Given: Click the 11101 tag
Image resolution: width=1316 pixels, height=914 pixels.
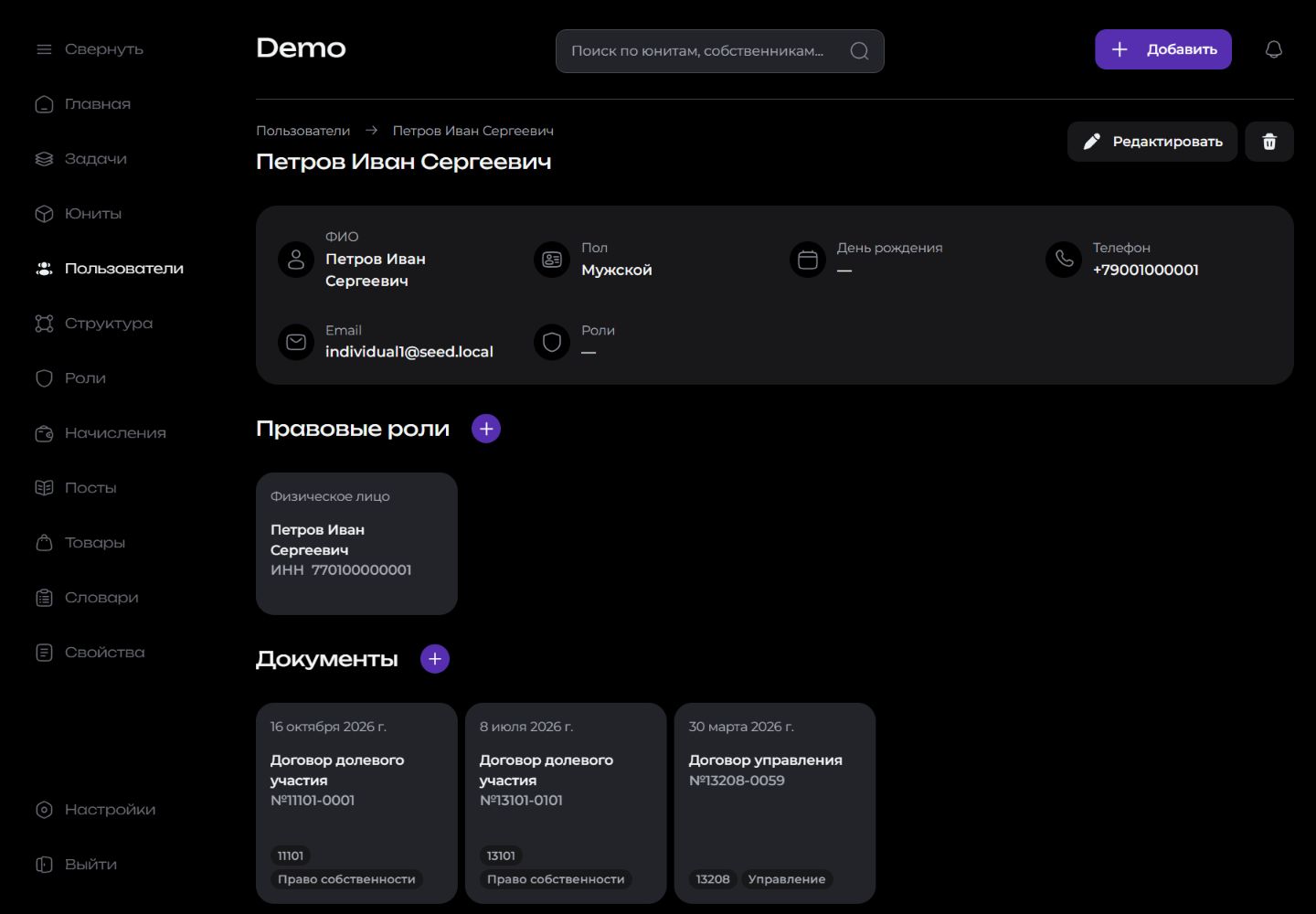Looking at the screenshot, I should point(291,856).
